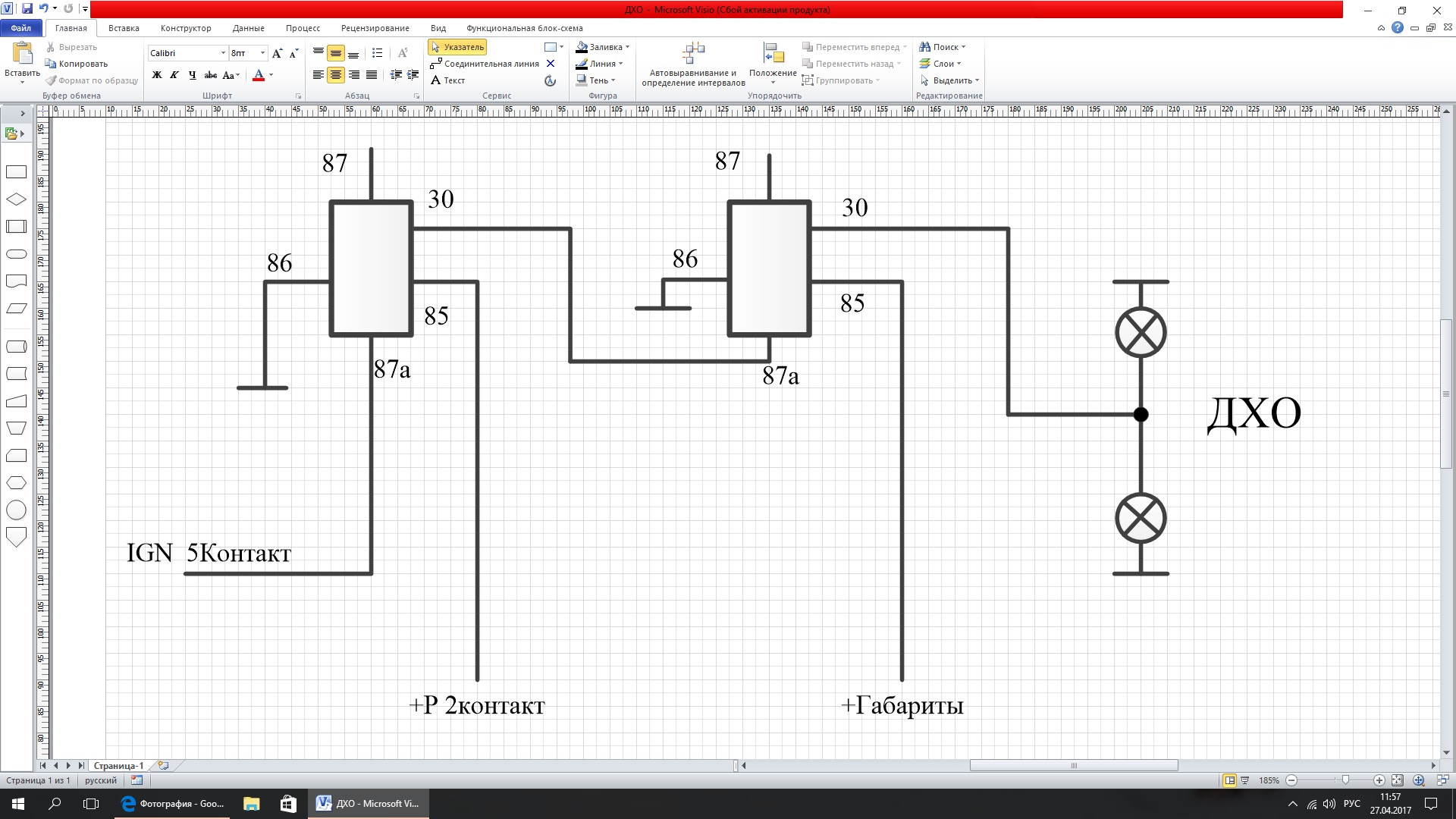Open the Поиск find dropdown
The width and height of the screenshot is (1456, 819).
[943, 47]
